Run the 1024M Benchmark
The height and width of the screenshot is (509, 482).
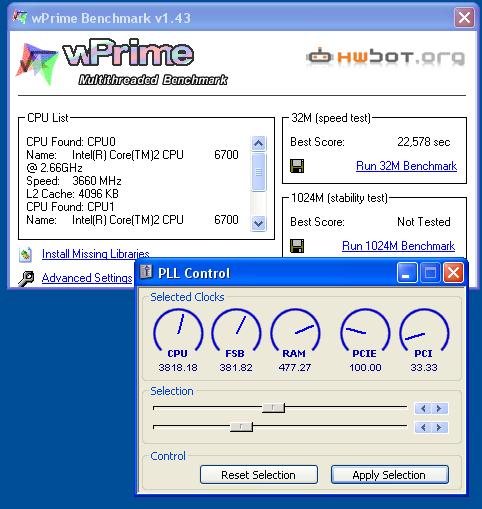(398, 246)
